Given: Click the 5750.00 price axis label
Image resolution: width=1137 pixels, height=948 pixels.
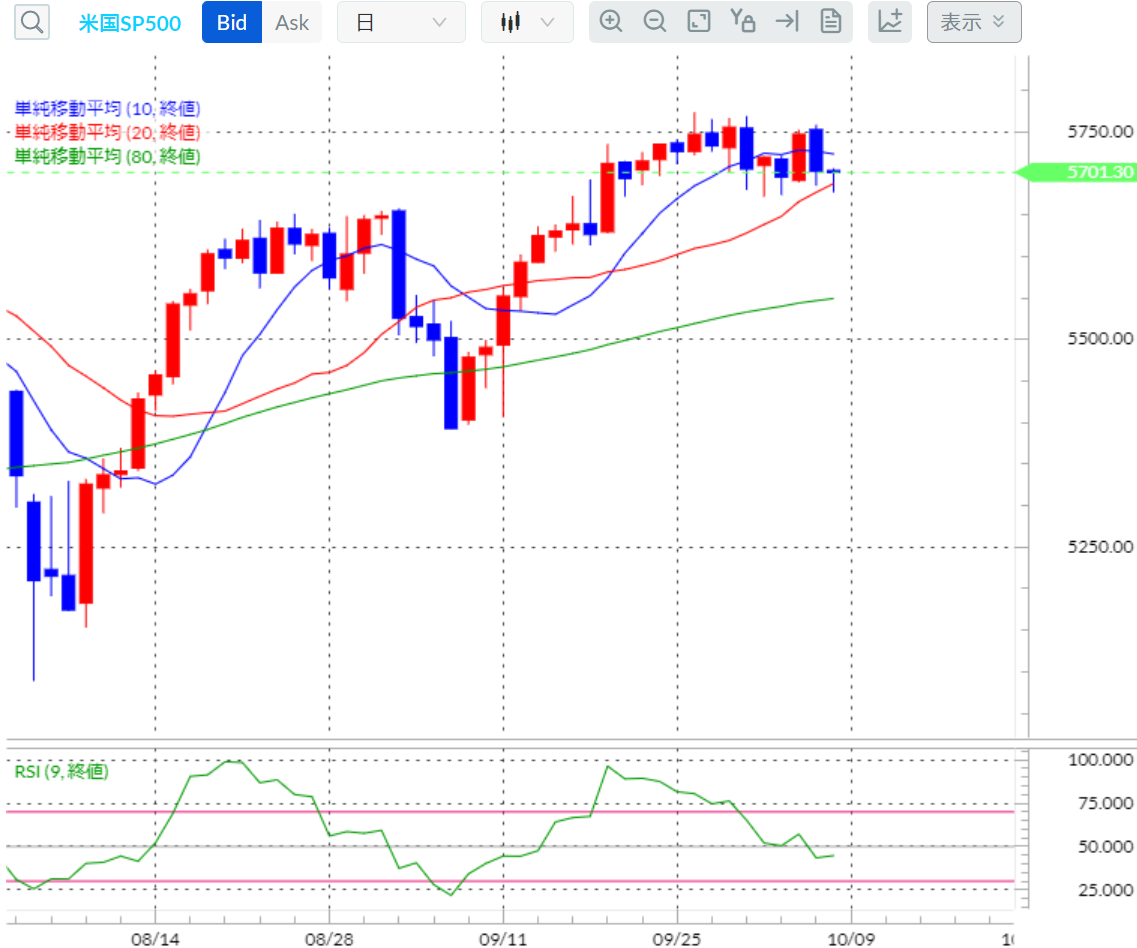Looking at the screenshot, I should [1100, 132].
